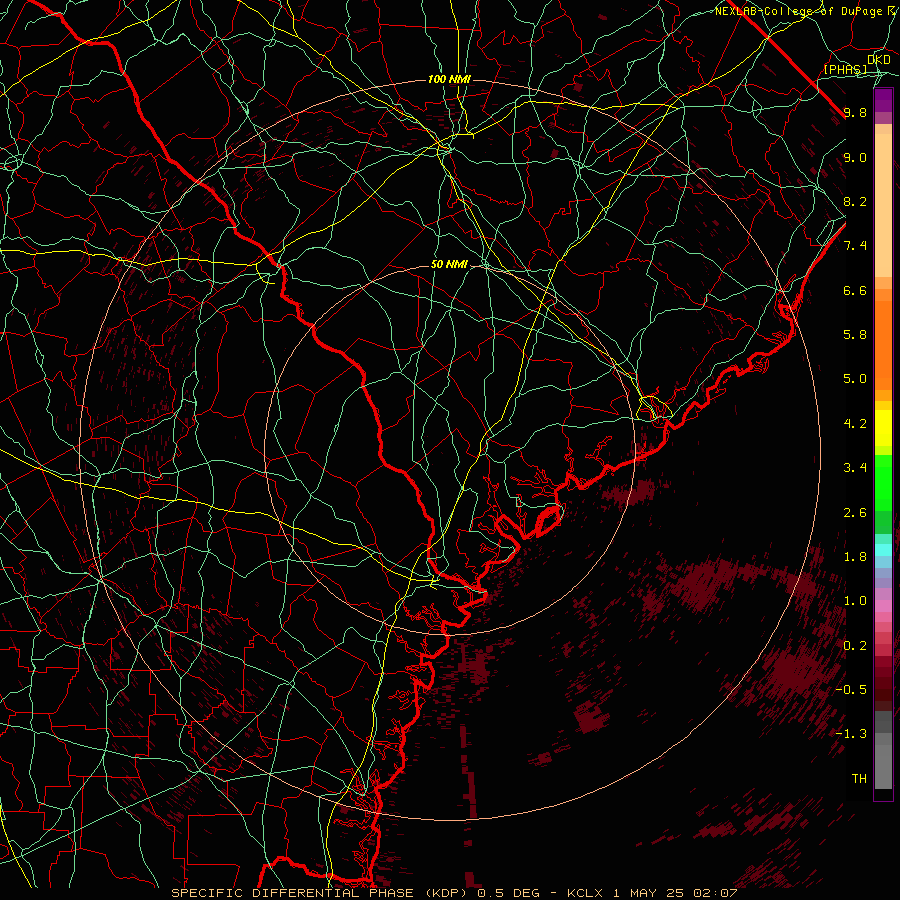The width and height of the screenshot is (900, 900).
Task: Click the 4.2 scale label
Action: point(855,424)
